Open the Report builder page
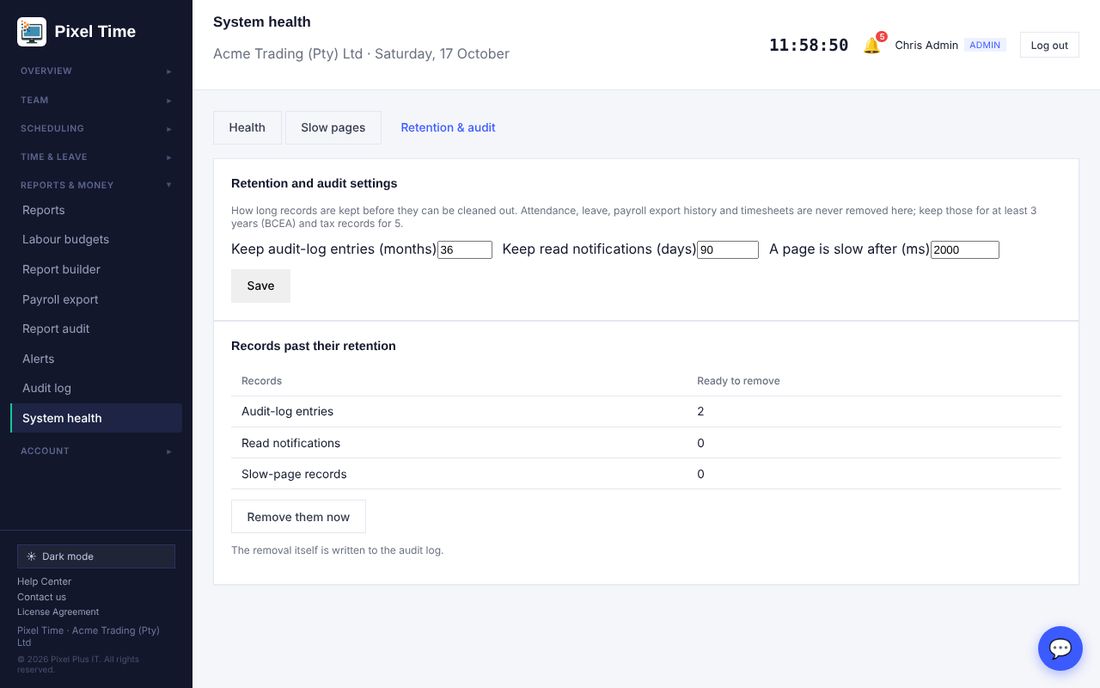The width and height of the screenshot is (1100, 688). (x=96, y=269)
